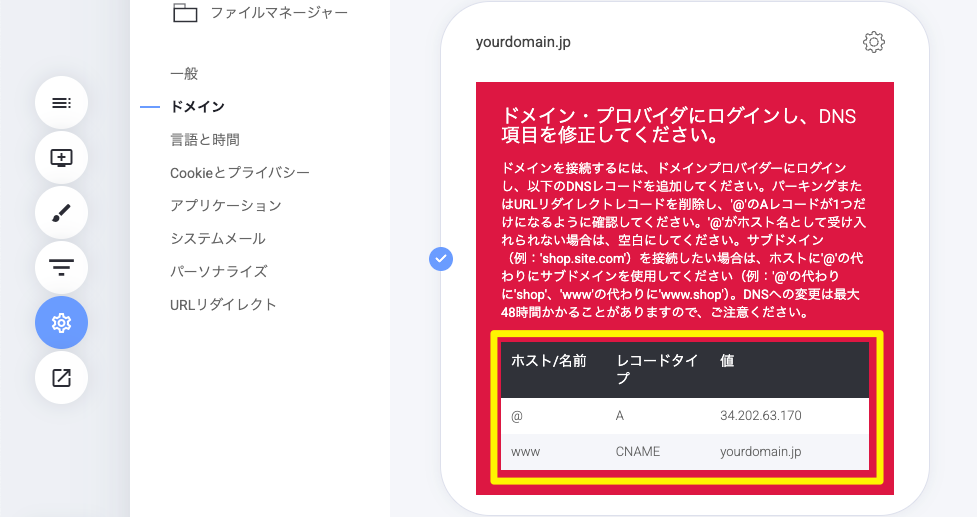Click the CNAME record value yourdomain.jp

(x=760, y=451)
